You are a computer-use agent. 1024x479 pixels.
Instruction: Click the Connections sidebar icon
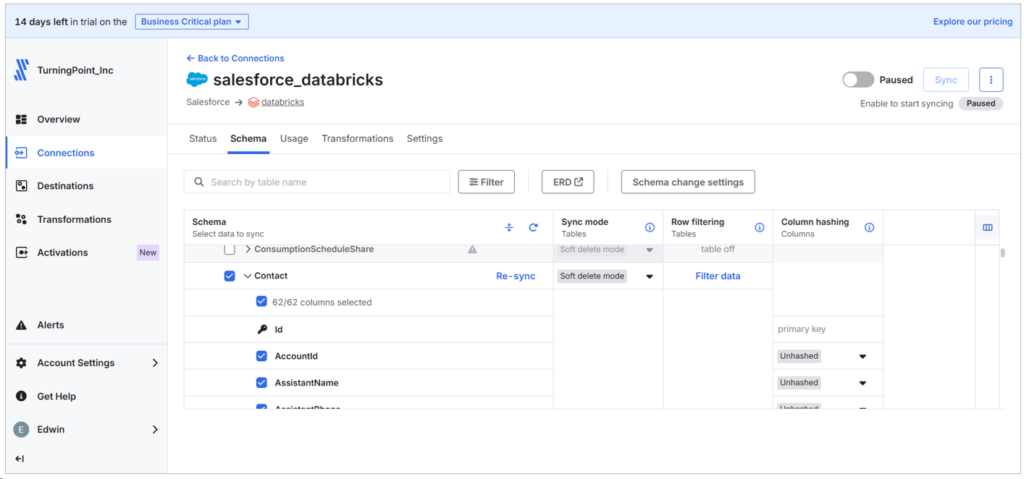[21, 153]
